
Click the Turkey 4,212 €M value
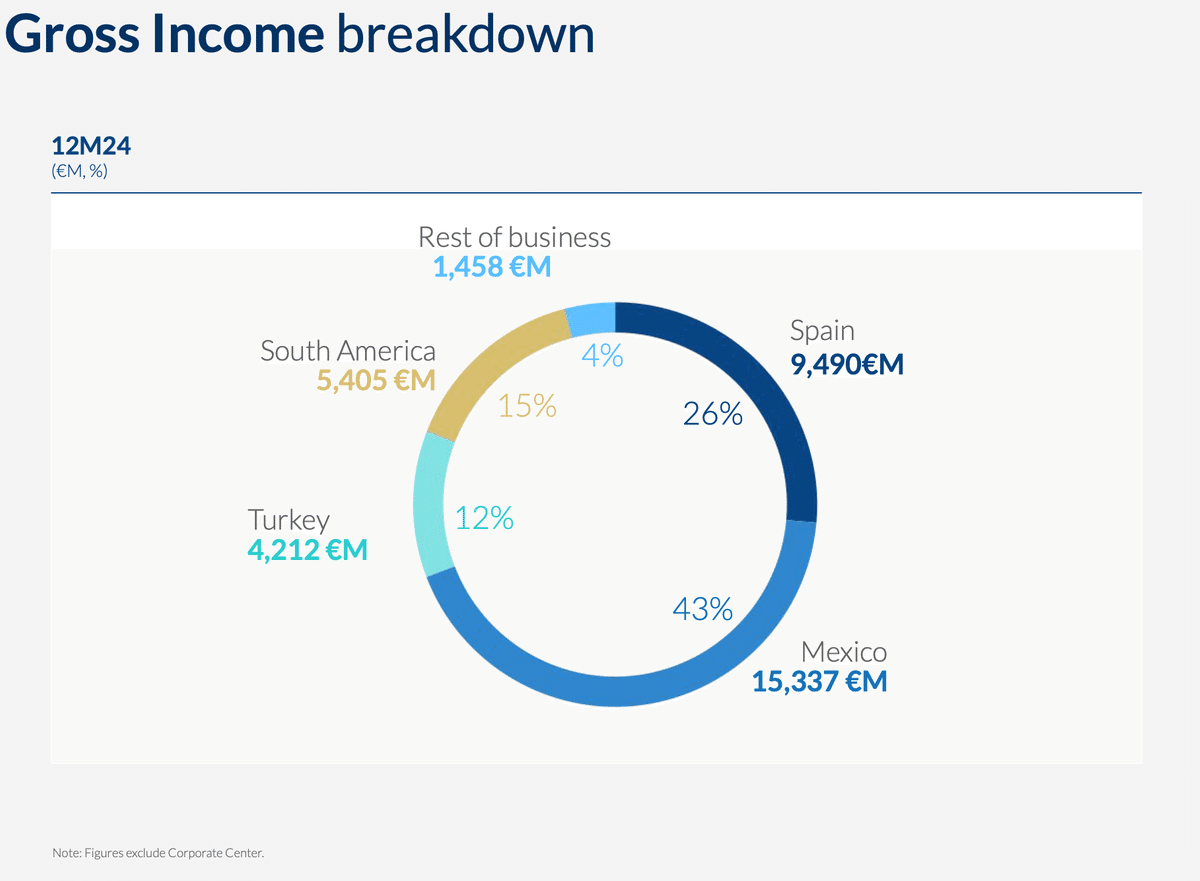[x=307, y=549]
